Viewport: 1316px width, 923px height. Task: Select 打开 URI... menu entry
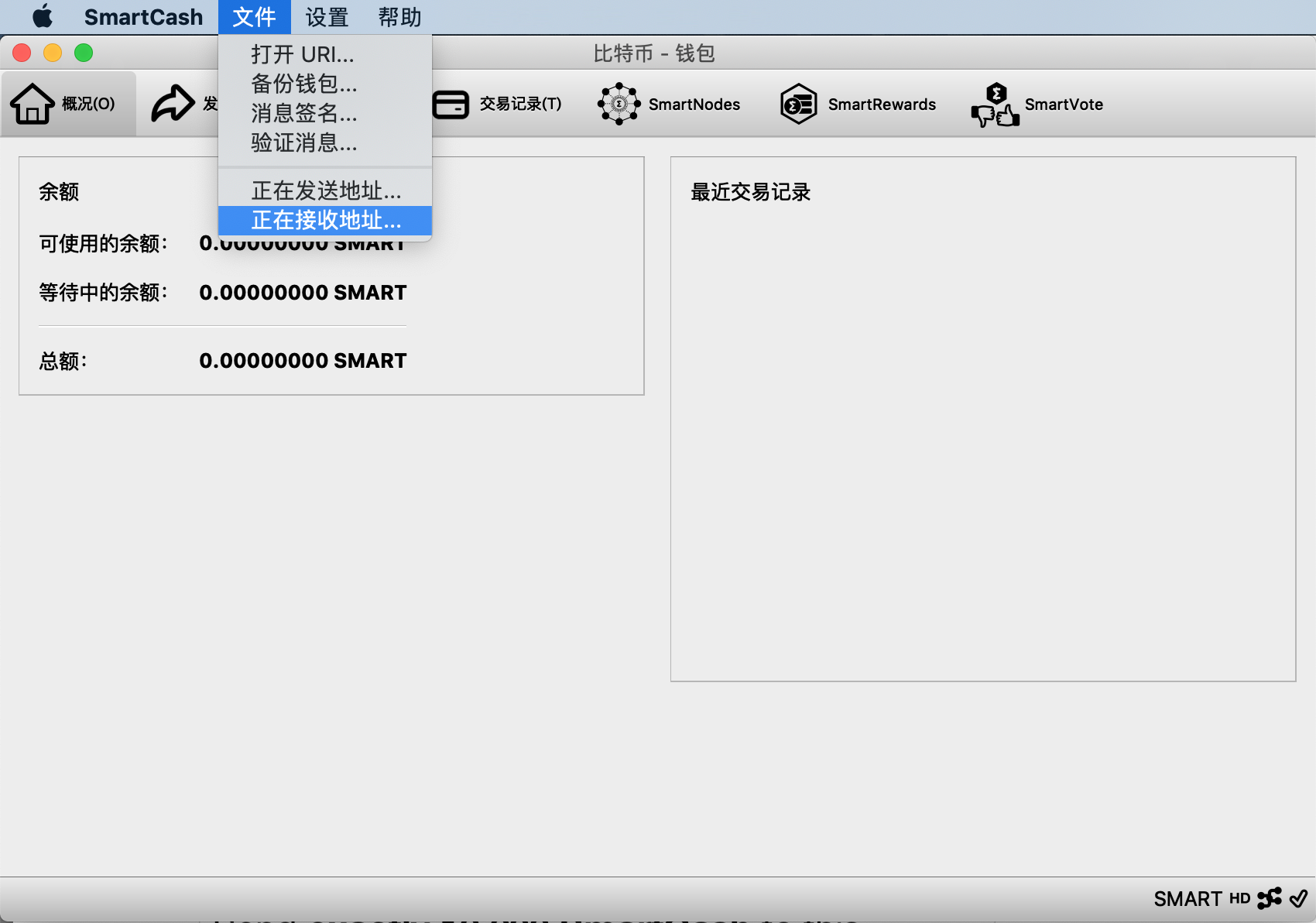point(303,54)
